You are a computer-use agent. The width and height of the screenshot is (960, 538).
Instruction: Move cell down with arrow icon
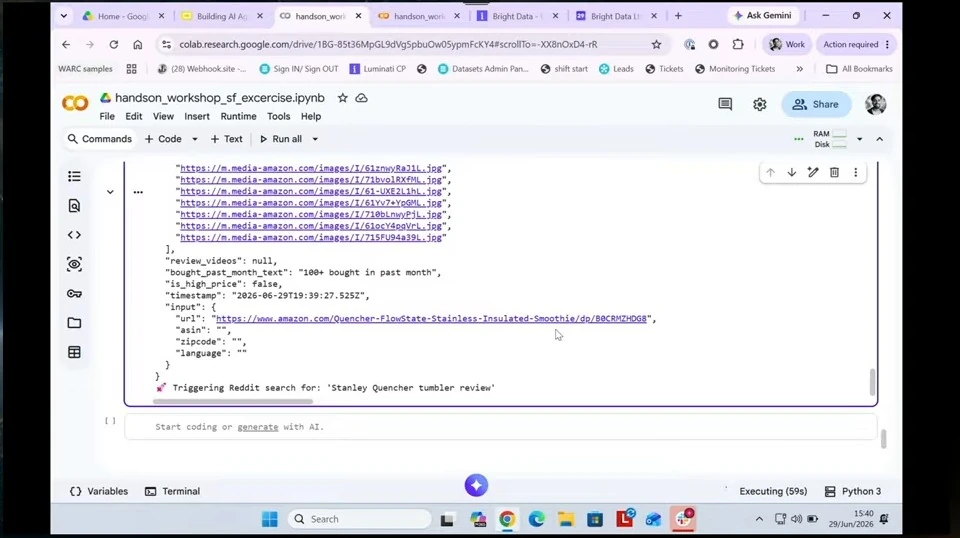coord(792,173)
